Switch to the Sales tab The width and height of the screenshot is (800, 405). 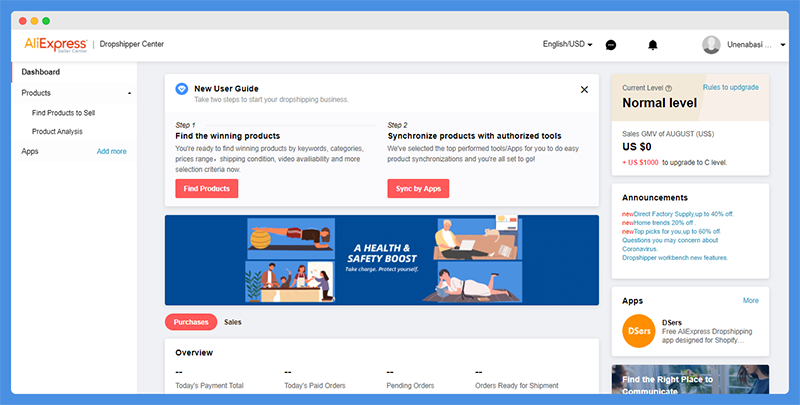233,322
